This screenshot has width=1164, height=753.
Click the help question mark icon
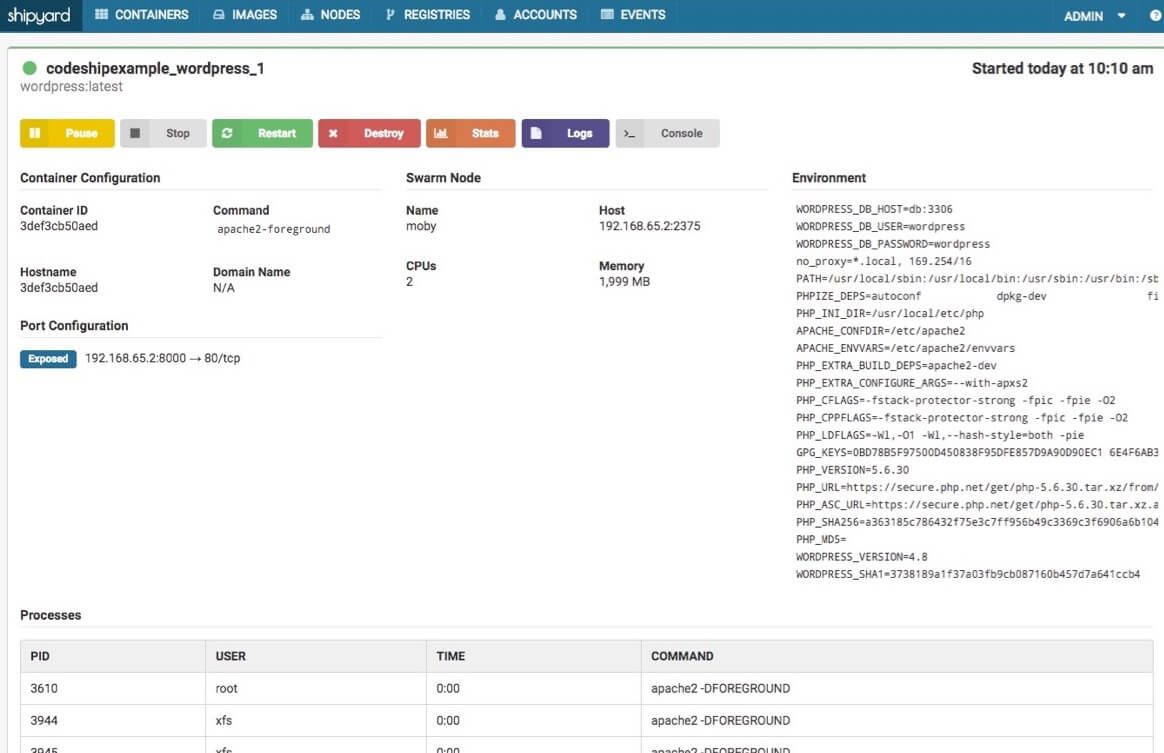pos(1156,15)
